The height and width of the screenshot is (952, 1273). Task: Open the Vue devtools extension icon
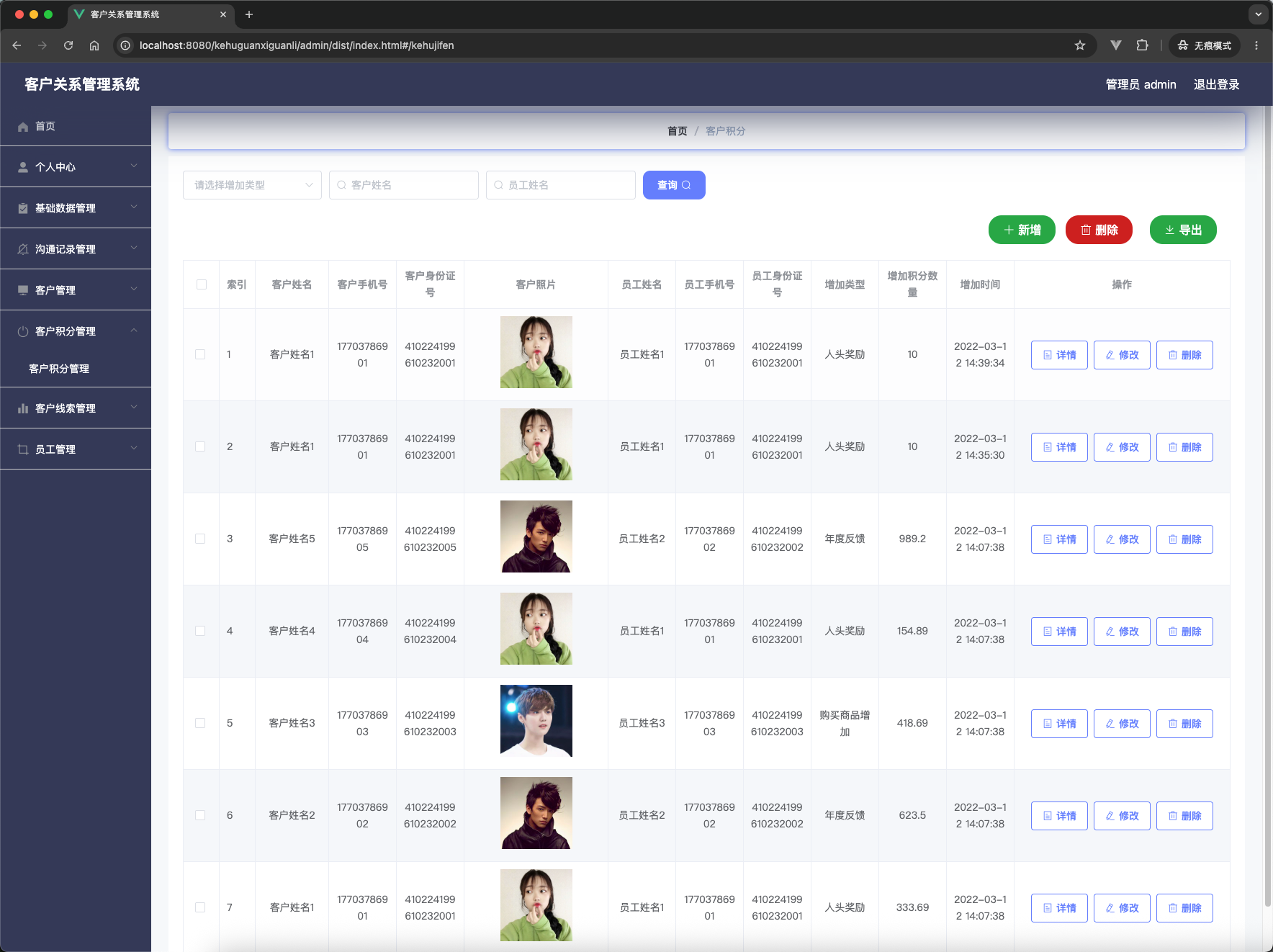pyautogui.click(x=1116, y=45)
